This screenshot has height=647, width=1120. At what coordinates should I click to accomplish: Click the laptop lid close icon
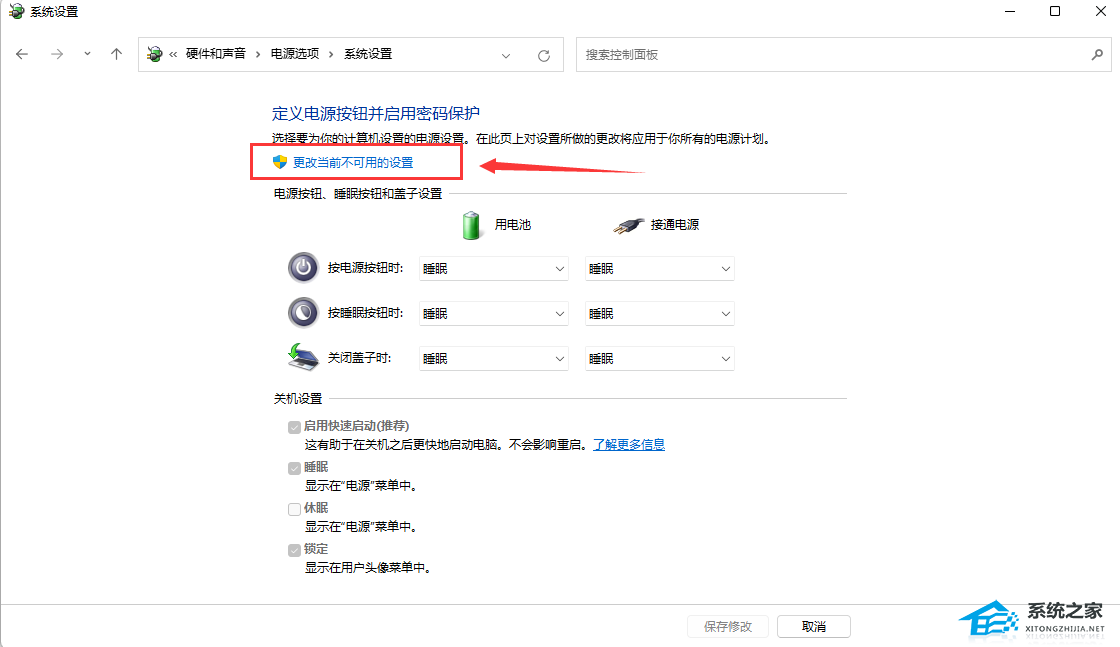coord(302,358)
